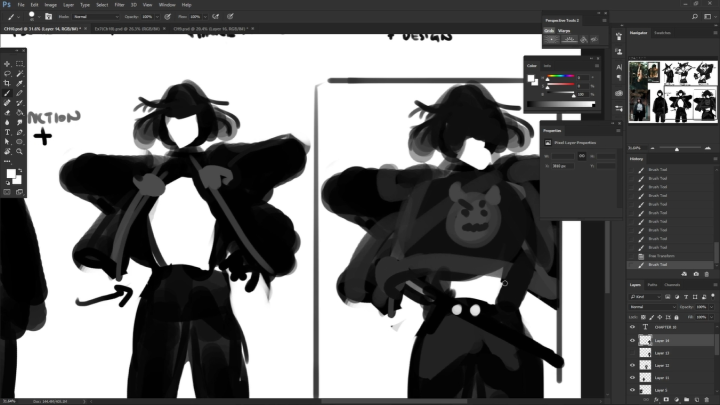Screen dimensions: 720x405
Task: Toggle layer filtering switch in Layers panel
Action: [x=713, y=296]
